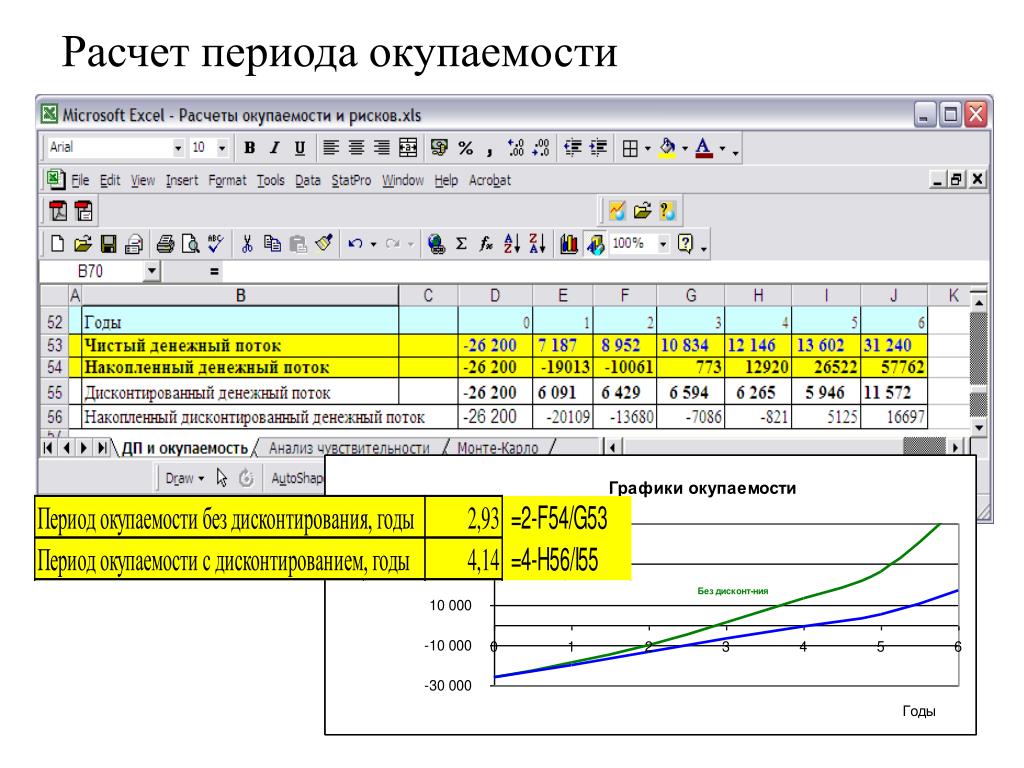Image resolution: width=1024 pixels, height=768 pixels.
Task: Switch to the Монте-Карло sheet tab
Action: pos(492,448)
